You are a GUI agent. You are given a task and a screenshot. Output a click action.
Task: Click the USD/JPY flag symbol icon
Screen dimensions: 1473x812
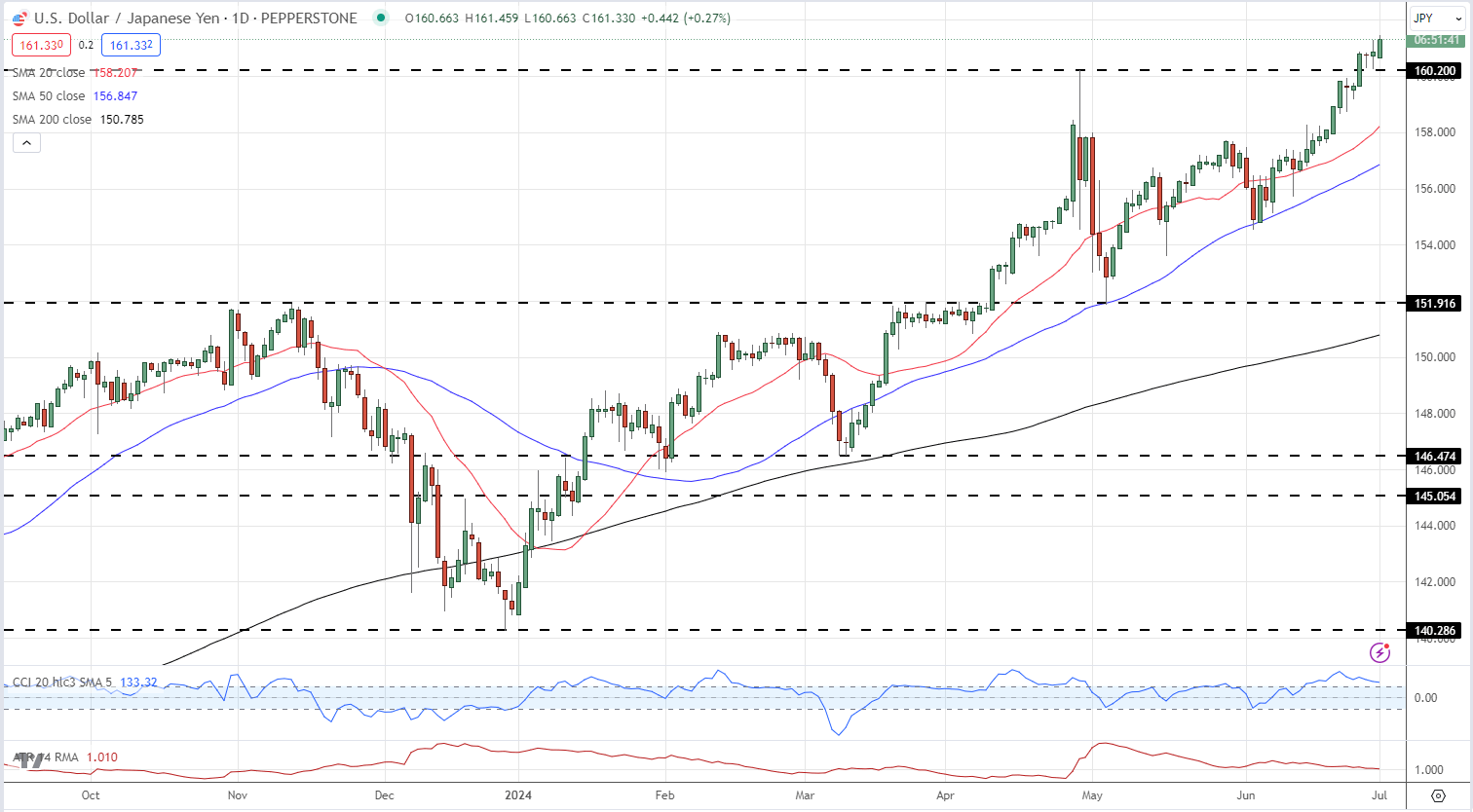point(19,18)
